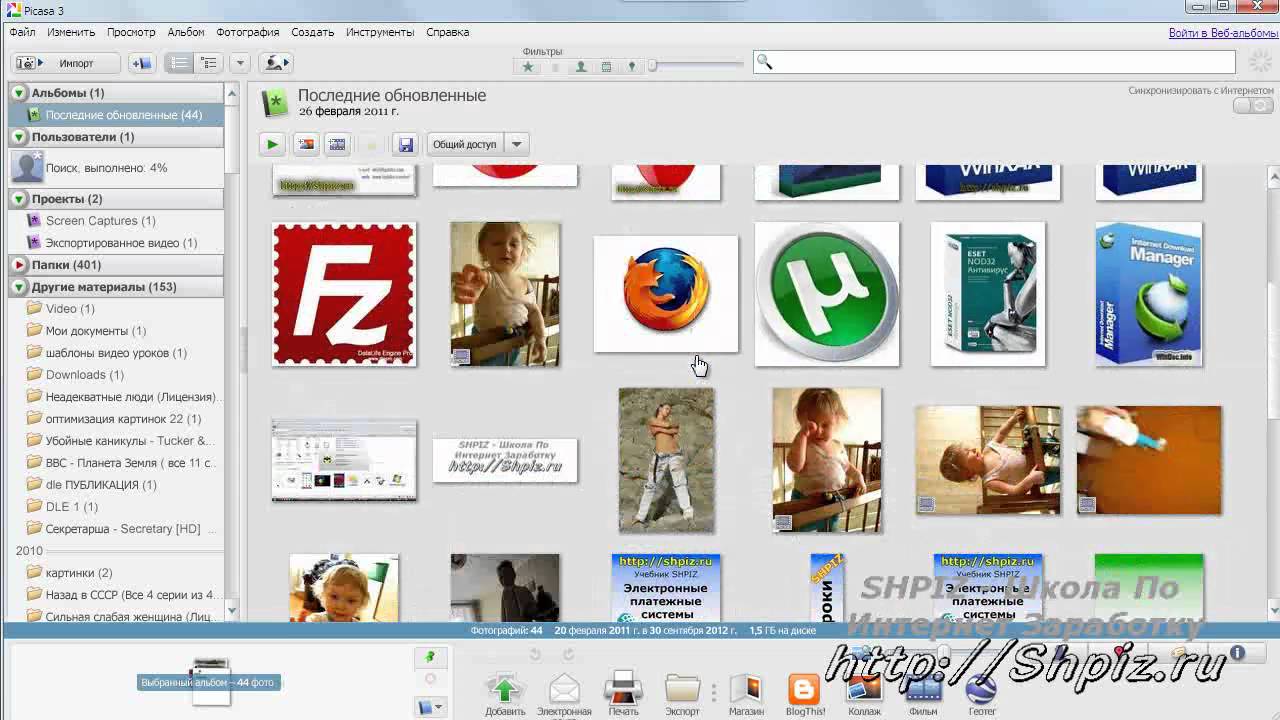The height and width of the screenshot is (720, 1280).
Task: Select the FileZilla logo thumbnail
Action: pyautogui.click(x=344, y=294)
